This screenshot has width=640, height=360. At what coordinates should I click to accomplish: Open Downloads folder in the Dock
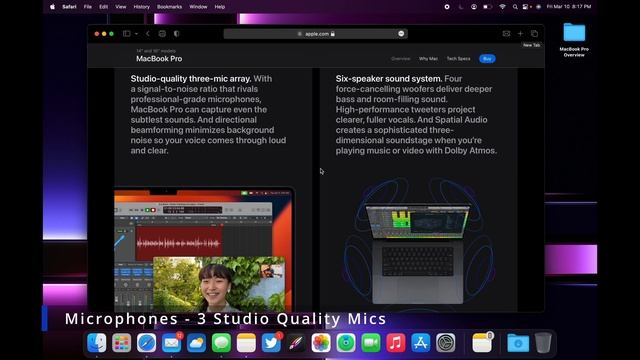coord(518,343)
